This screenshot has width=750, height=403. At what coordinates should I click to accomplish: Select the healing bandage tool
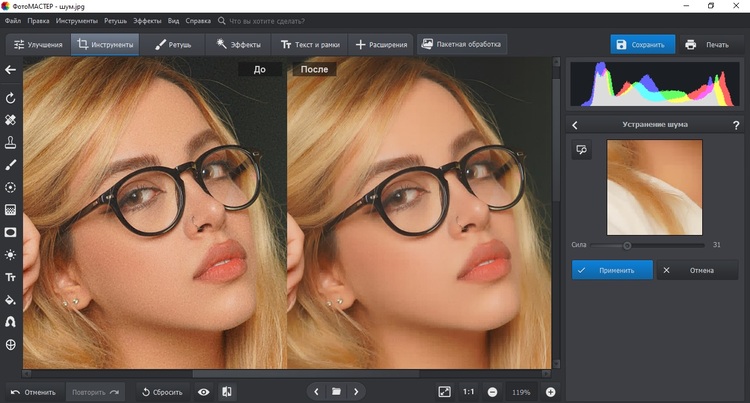click(11, 120)
